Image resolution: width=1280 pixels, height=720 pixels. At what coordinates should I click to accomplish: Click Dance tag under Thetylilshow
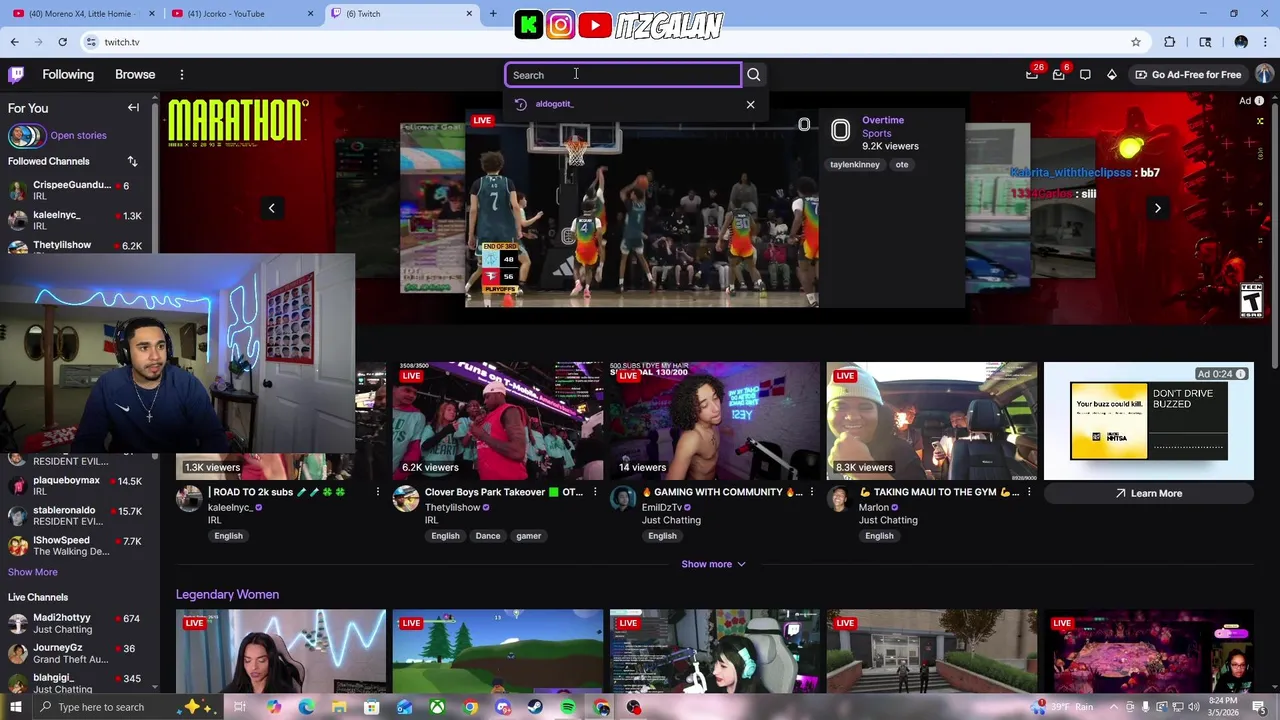pyautogui.click(x=488, y=536)
